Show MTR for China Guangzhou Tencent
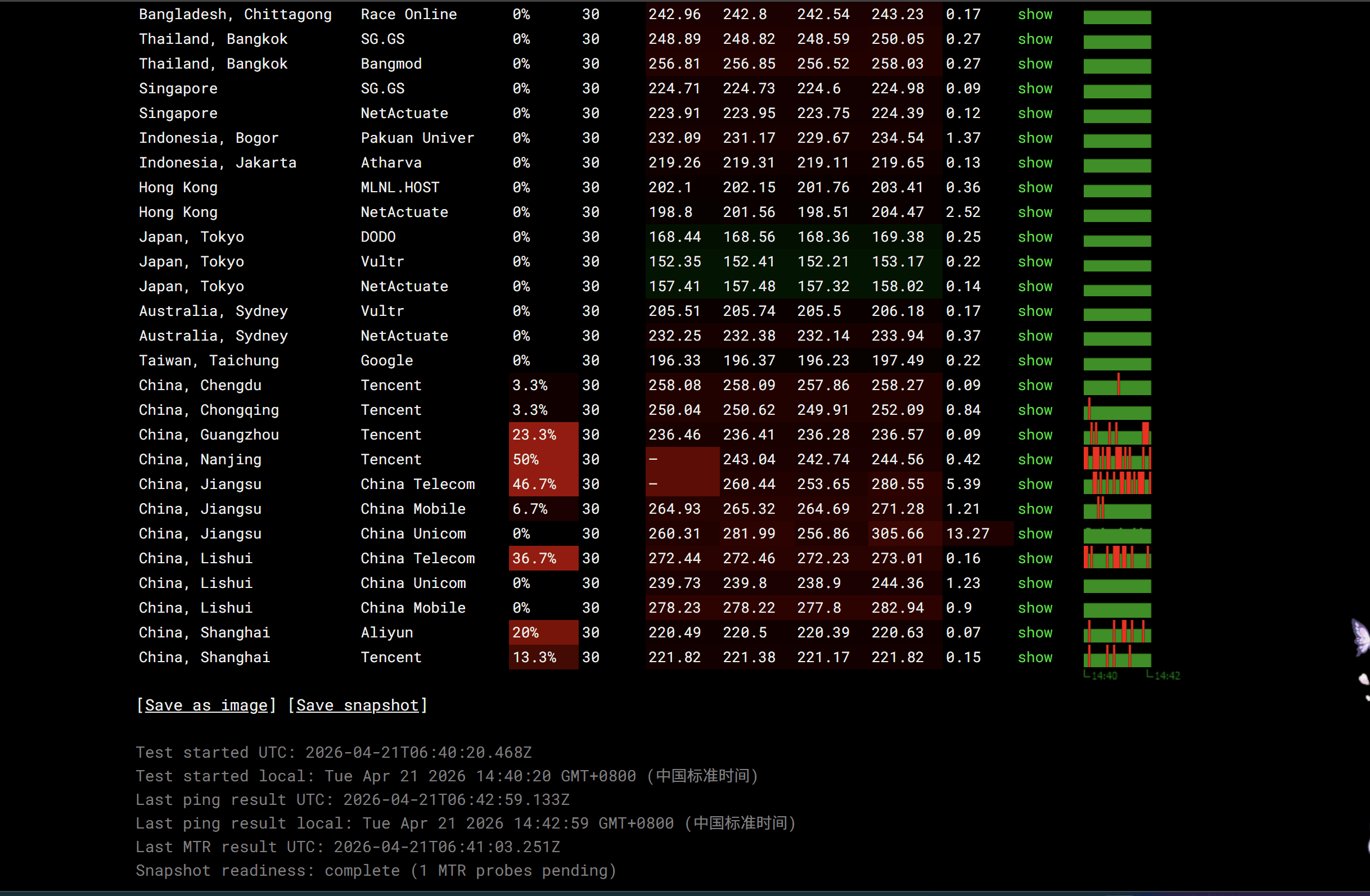The height and width of the screenshot is (896, 1370). pos(1035,435)
